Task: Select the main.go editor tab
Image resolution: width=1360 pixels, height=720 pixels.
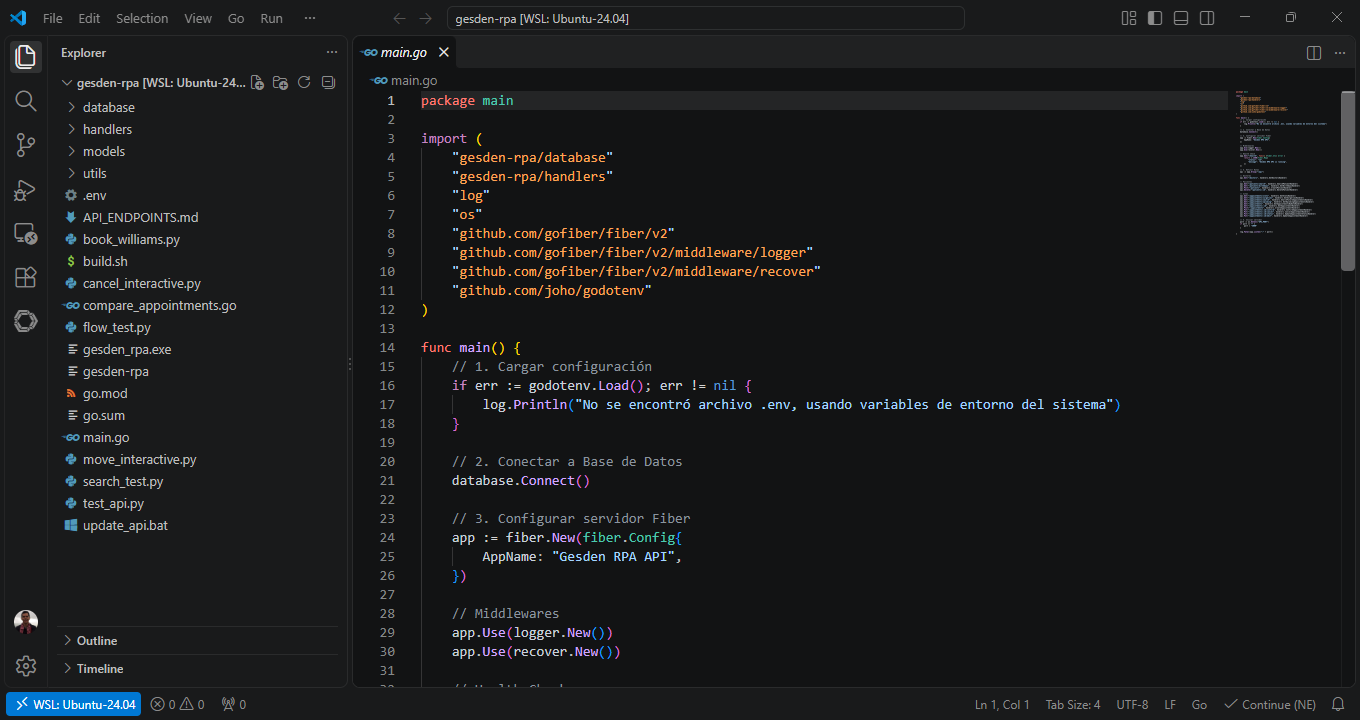Action: click(406, 53)
